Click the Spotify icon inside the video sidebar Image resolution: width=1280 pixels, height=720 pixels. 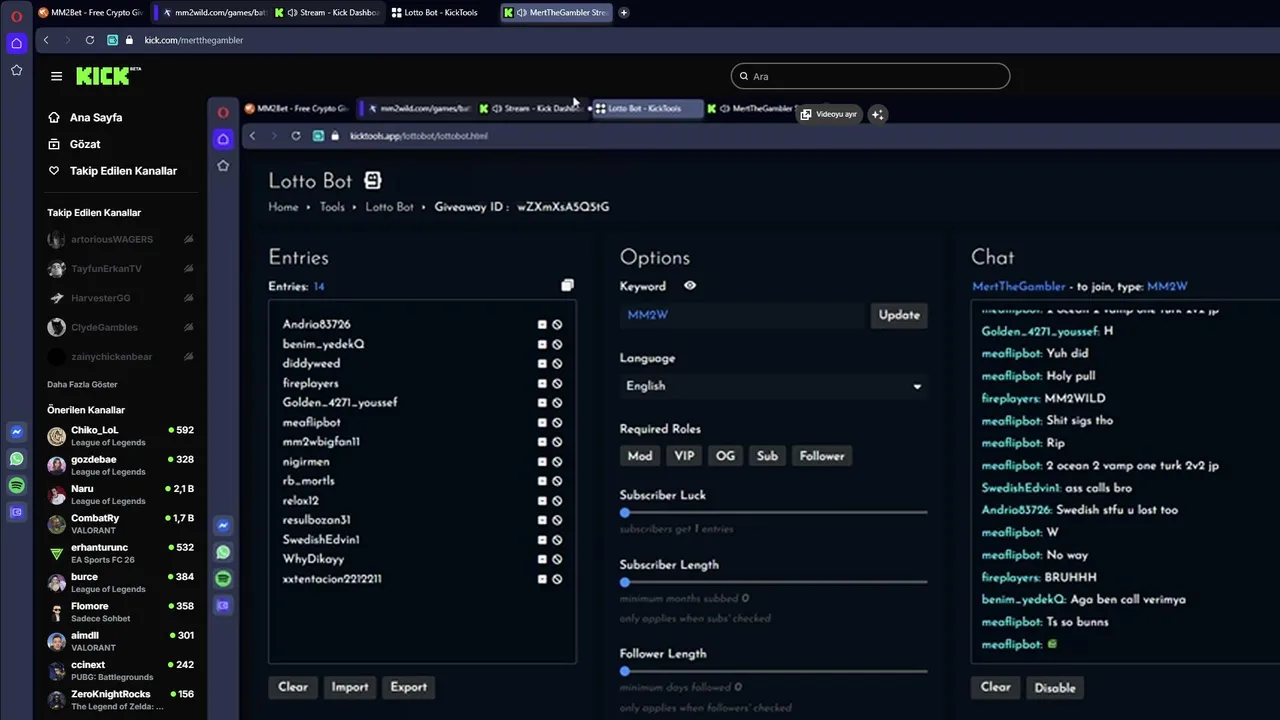223,578
